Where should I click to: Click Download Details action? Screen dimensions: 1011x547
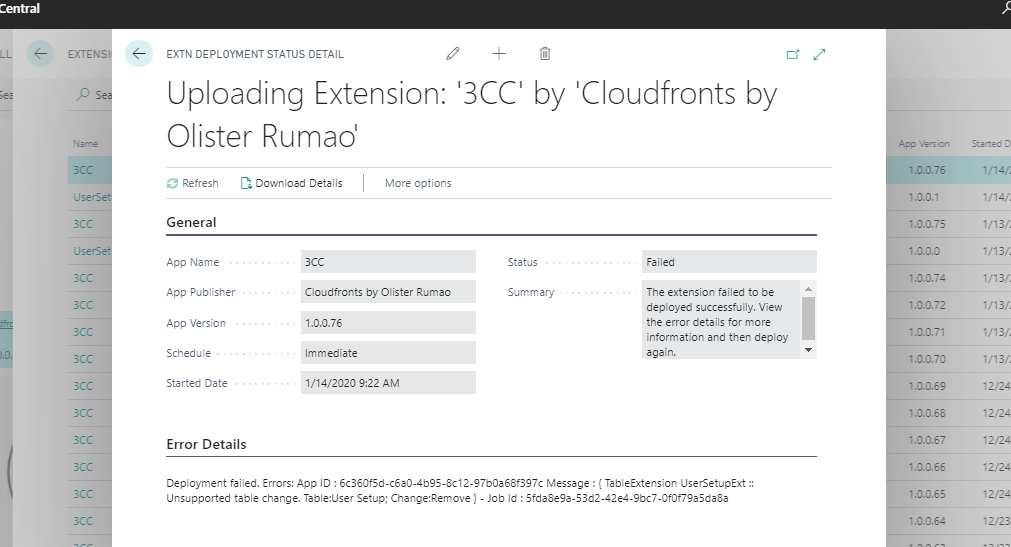tap(291, 183)
